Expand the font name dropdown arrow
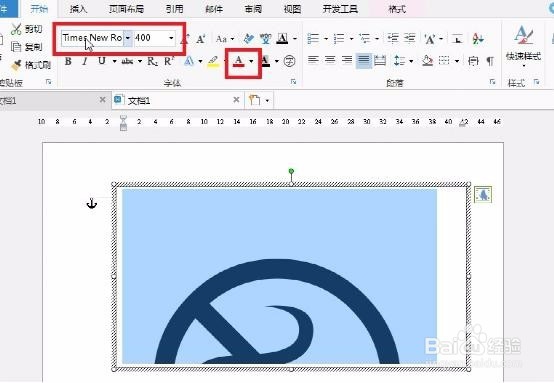The width and height of the screenshot is (554, 383). click(x=128, y=38)
